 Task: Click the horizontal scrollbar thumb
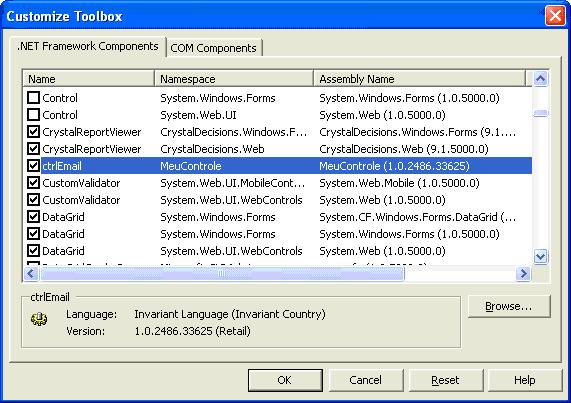click(x=222, y=273)
